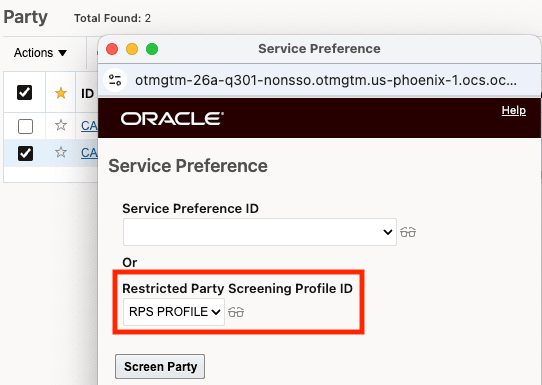Check the unchecked first row checkbox
Viewport: 542px width, 385px height.
pyautogui.click(x=25, y=126)
